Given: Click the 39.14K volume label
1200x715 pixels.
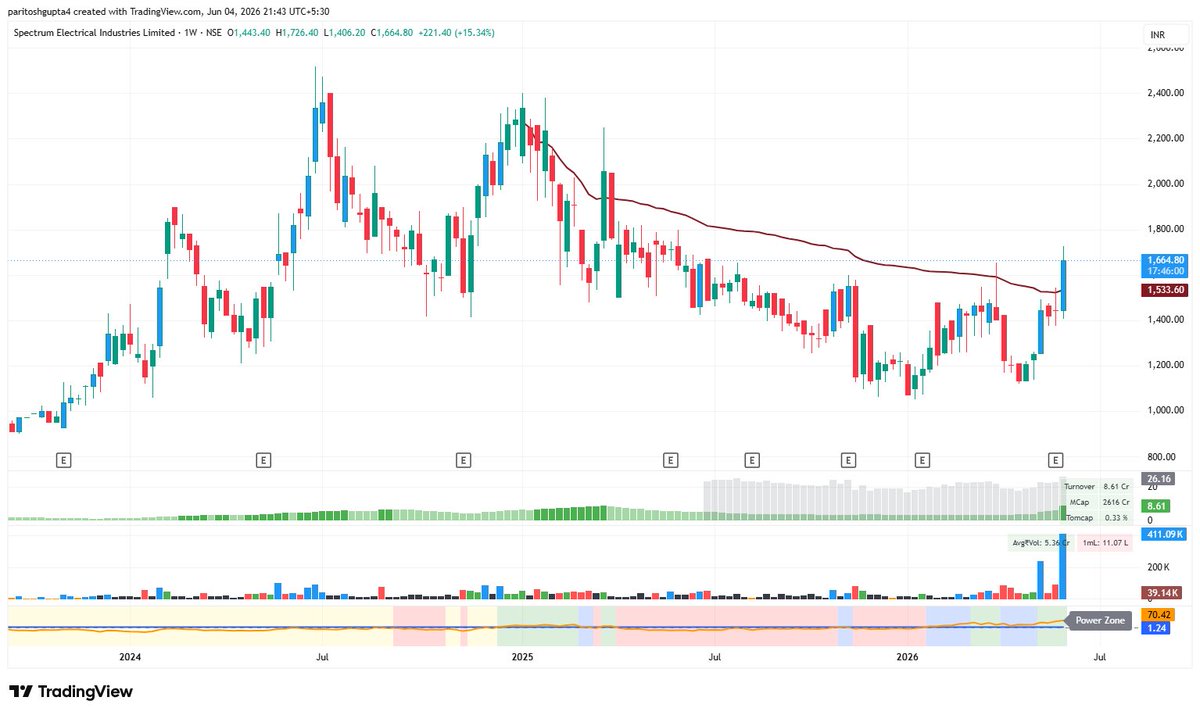Looking at the screenshot, I should [x=1163, y=592].
